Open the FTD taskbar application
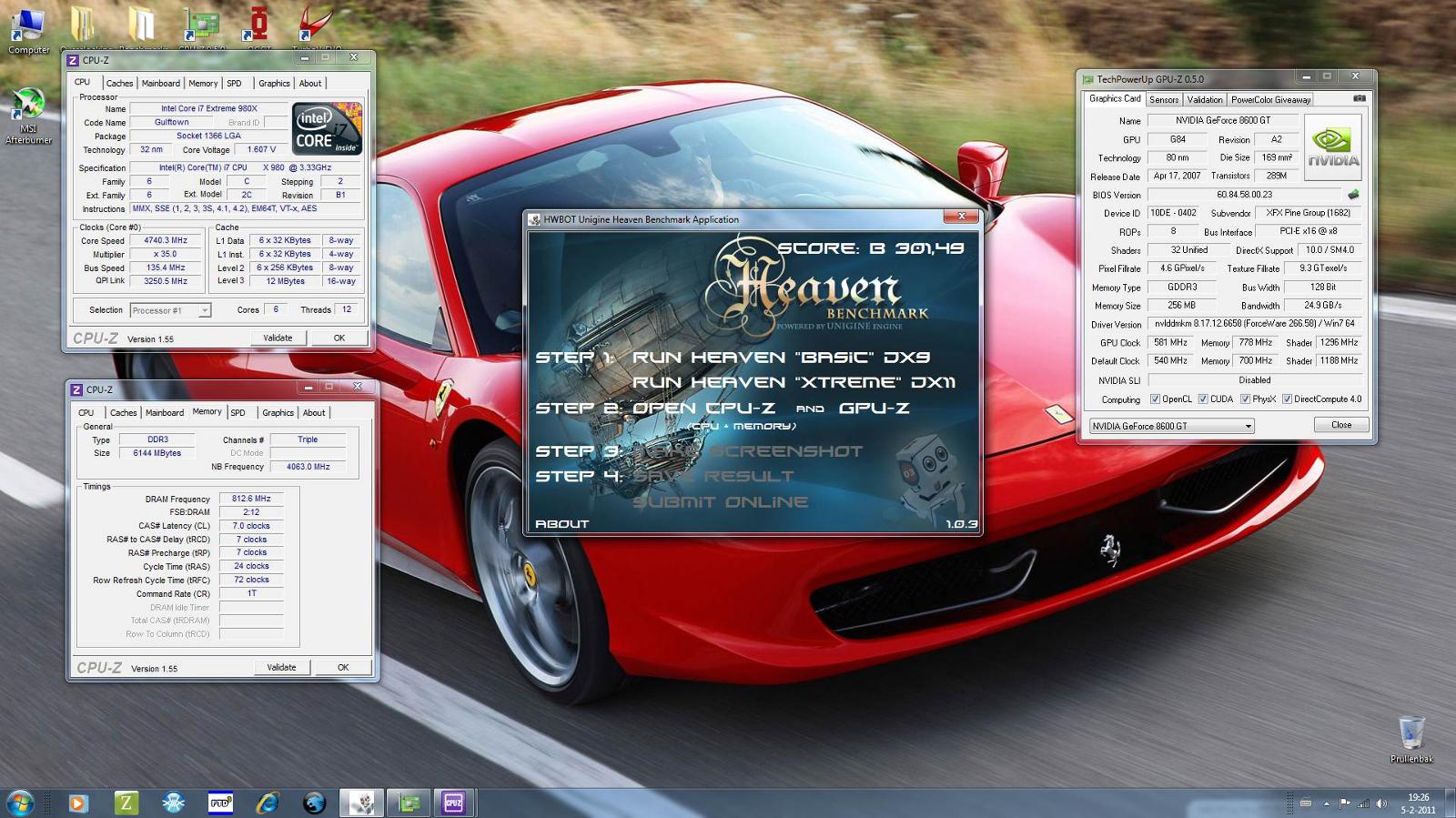This screenshot has width=1456, height=818. point(220,803)
